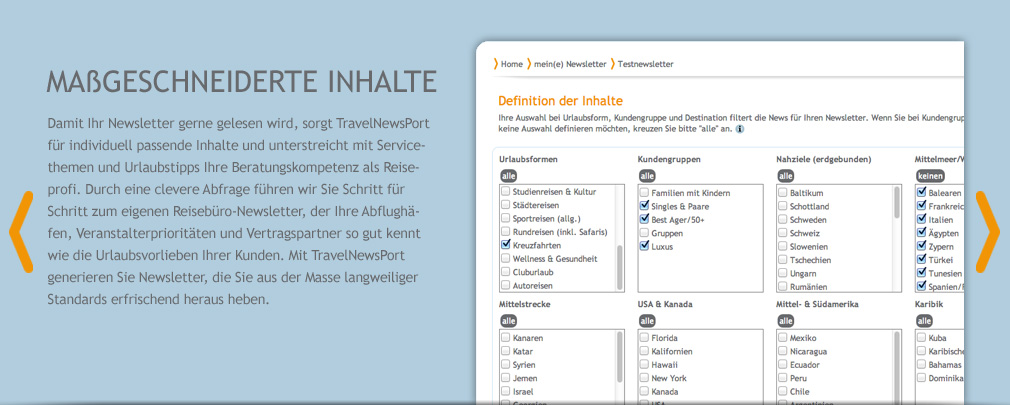Go to mein(e) Newsletter breadcrumb
Image resolution: width=1010 pixels, height=405 pixels.
pyautogui.click(x=570, y=64)
